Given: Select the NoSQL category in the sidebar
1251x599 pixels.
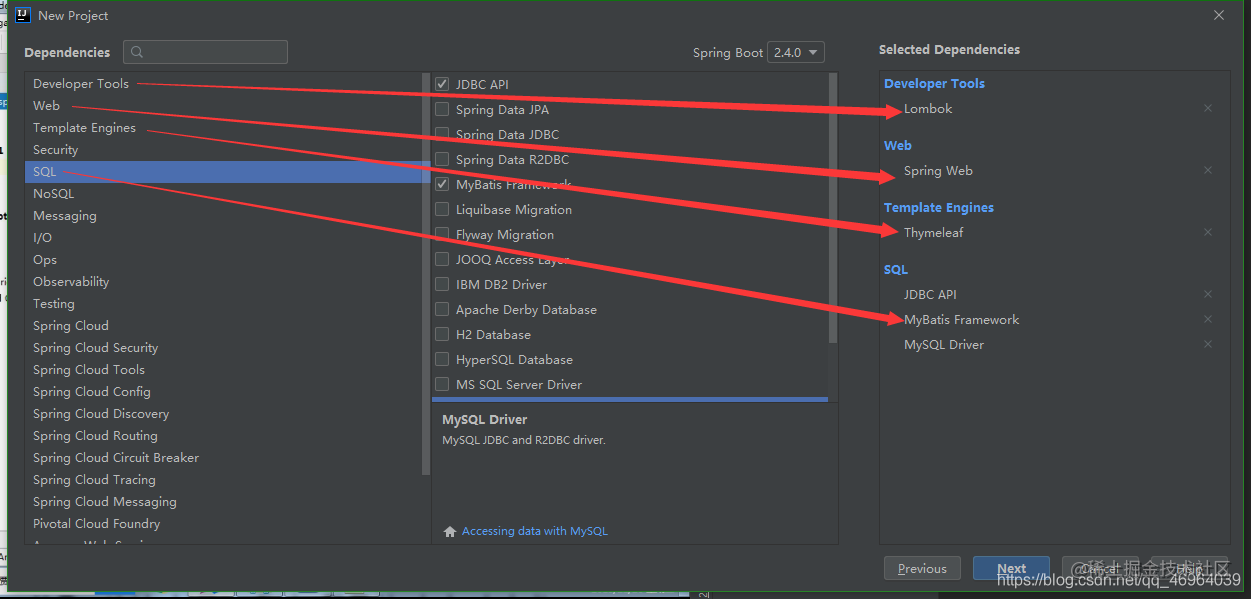Looking at the screenshot, I should tap(53, 193).
